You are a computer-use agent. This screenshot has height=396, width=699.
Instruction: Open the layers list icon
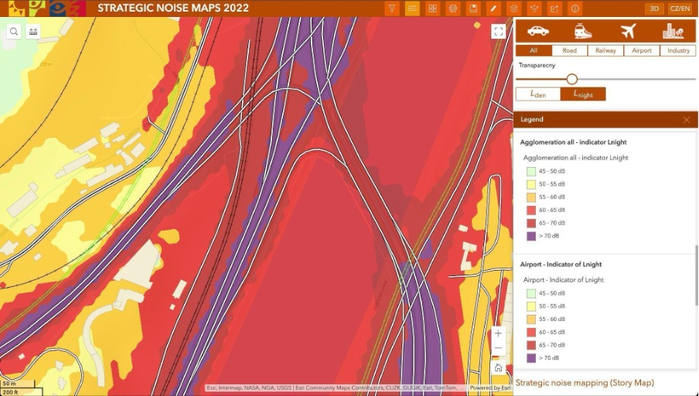[x=514, y=8]
